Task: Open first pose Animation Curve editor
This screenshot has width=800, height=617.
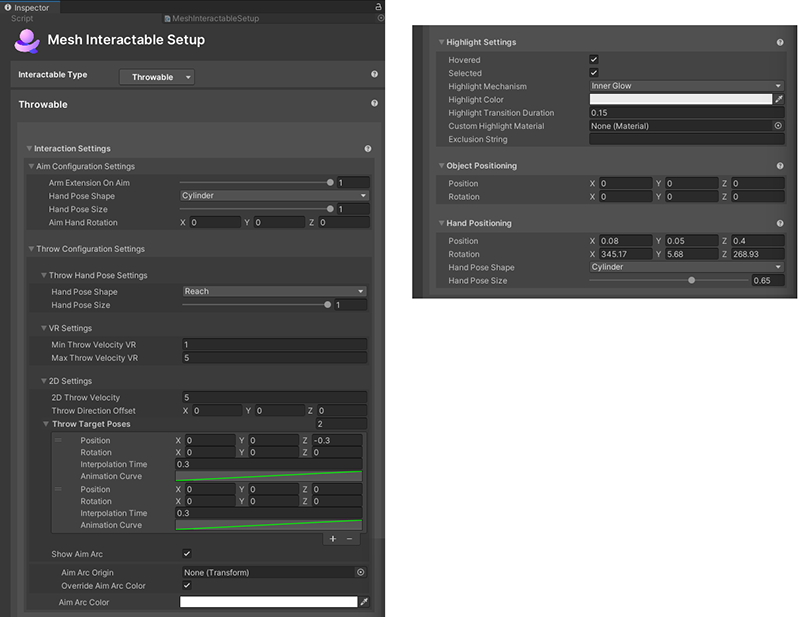Action: (x=269, y=476)
